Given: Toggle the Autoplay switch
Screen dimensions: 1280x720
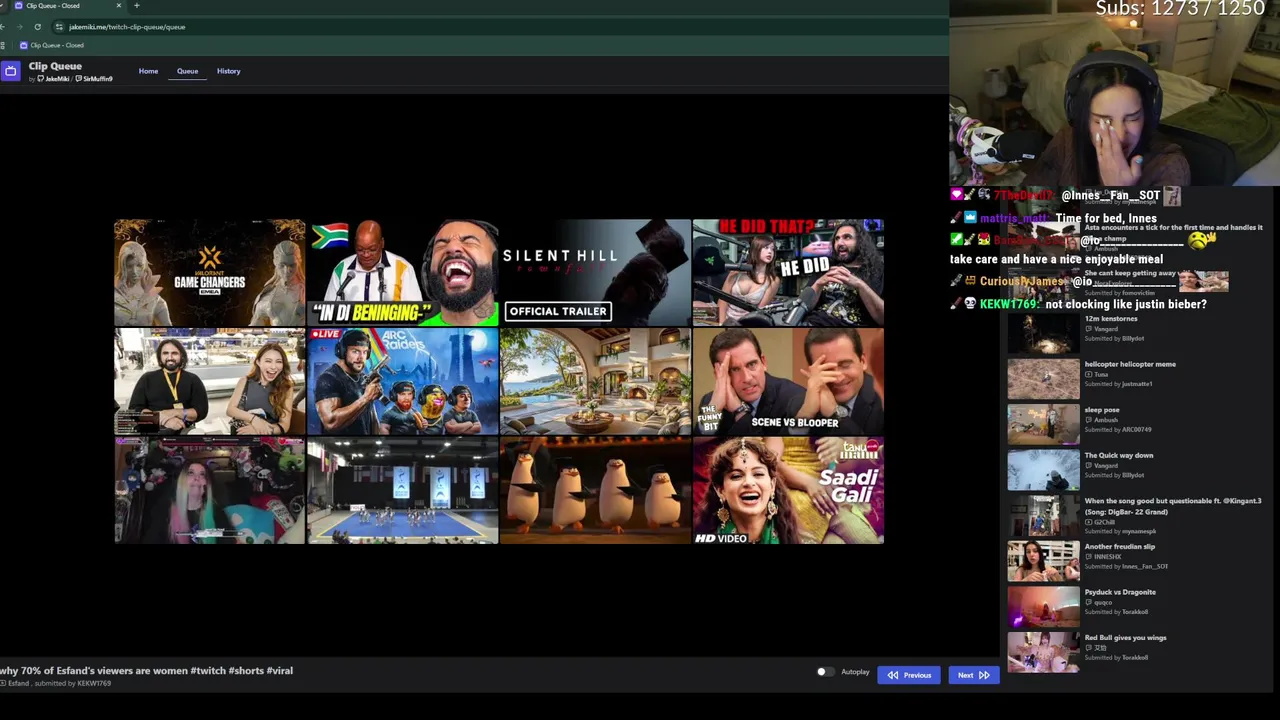Looking at the screenshot, I should tap(824, 672).
